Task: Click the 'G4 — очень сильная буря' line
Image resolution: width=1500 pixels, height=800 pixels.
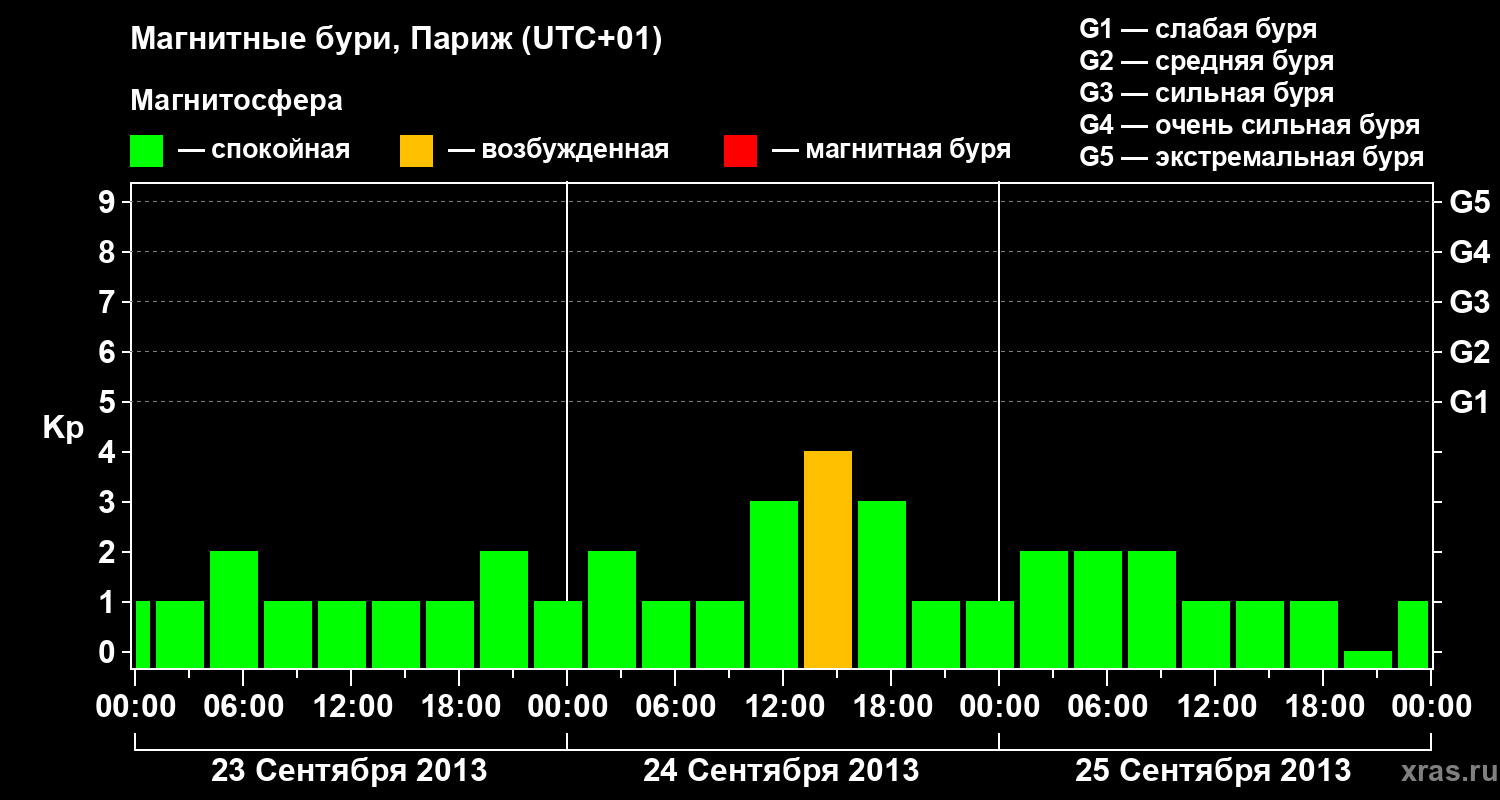Action: click(1249, 125)
